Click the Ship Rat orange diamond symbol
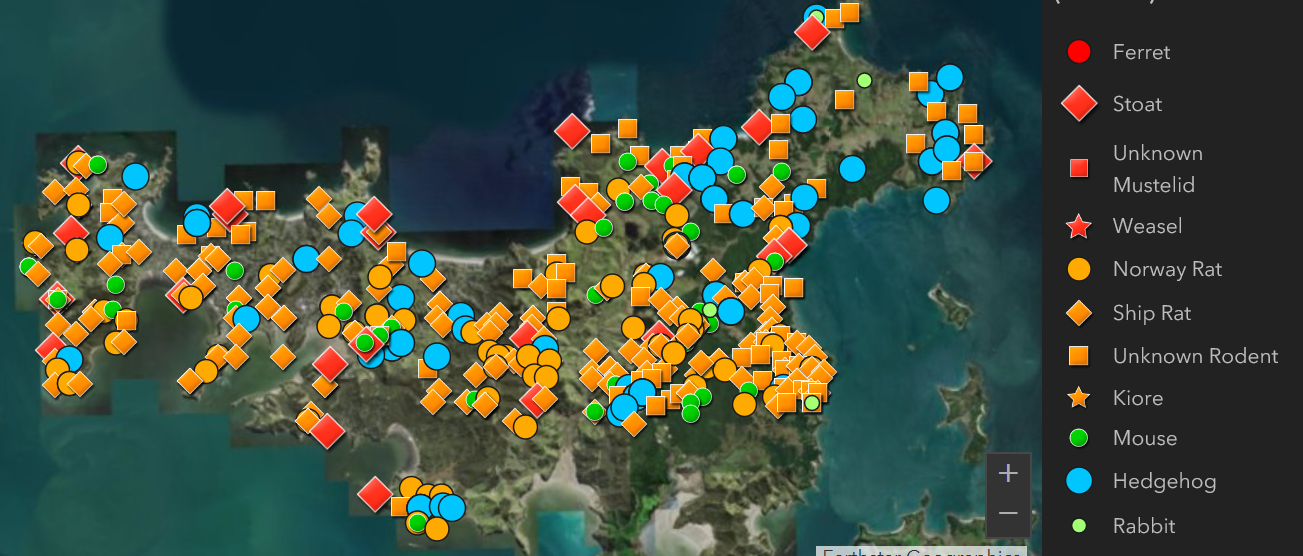The image size is (1303, 556). (x=1078, y=313)
